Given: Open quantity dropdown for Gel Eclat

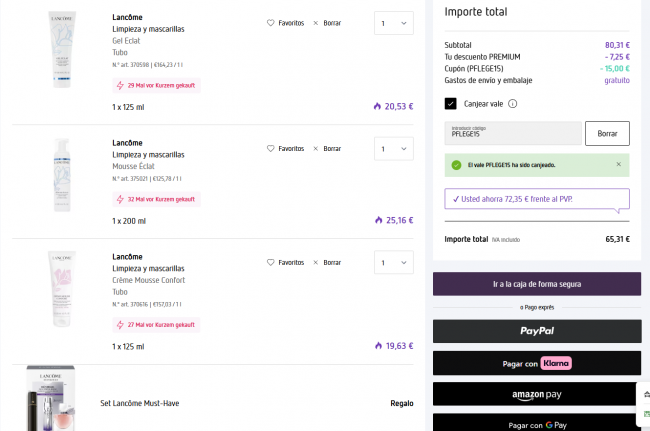Looking at the screenshot, I should point(393,23).
